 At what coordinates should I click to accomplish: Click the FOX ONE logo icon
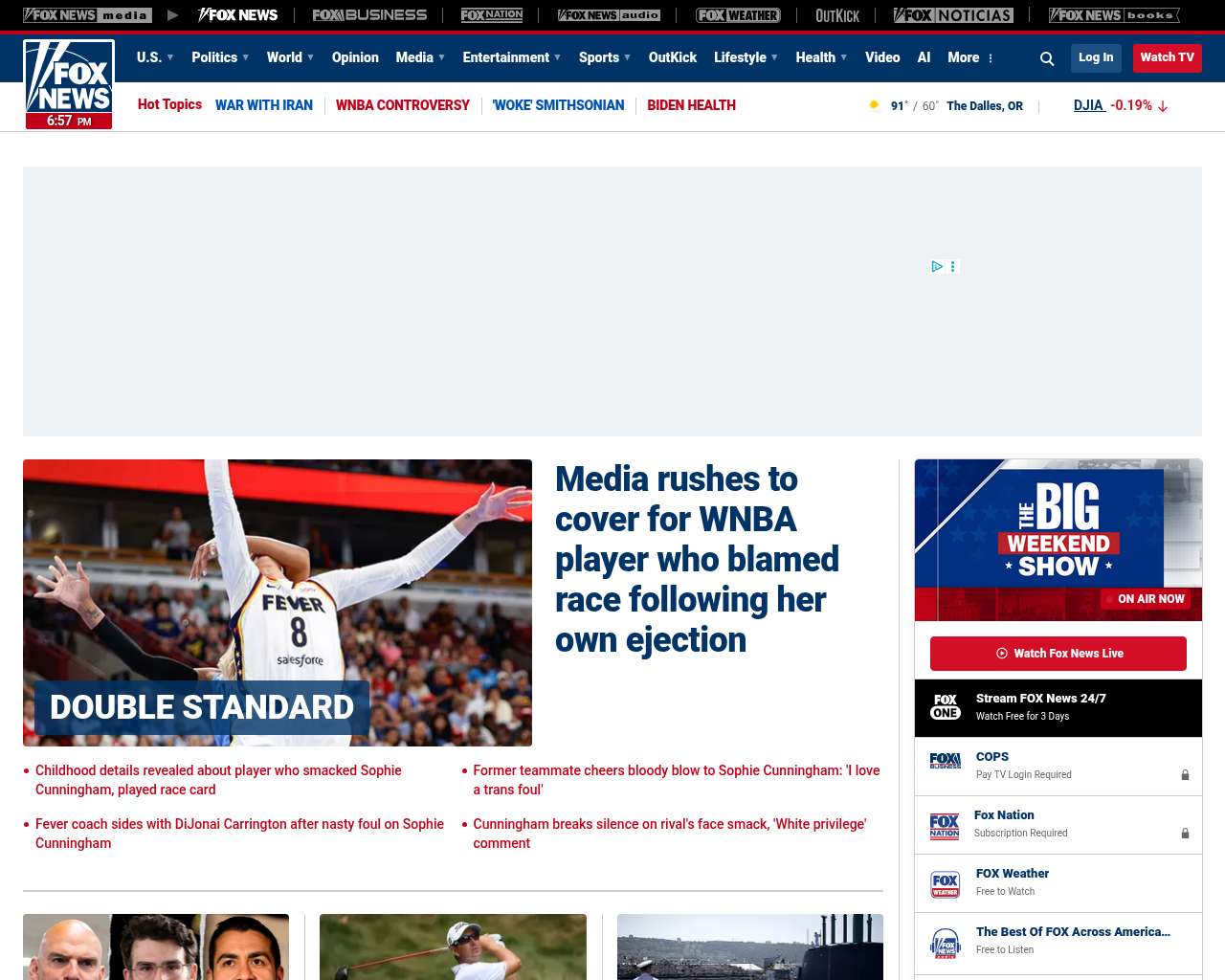(x=946, y=707)
